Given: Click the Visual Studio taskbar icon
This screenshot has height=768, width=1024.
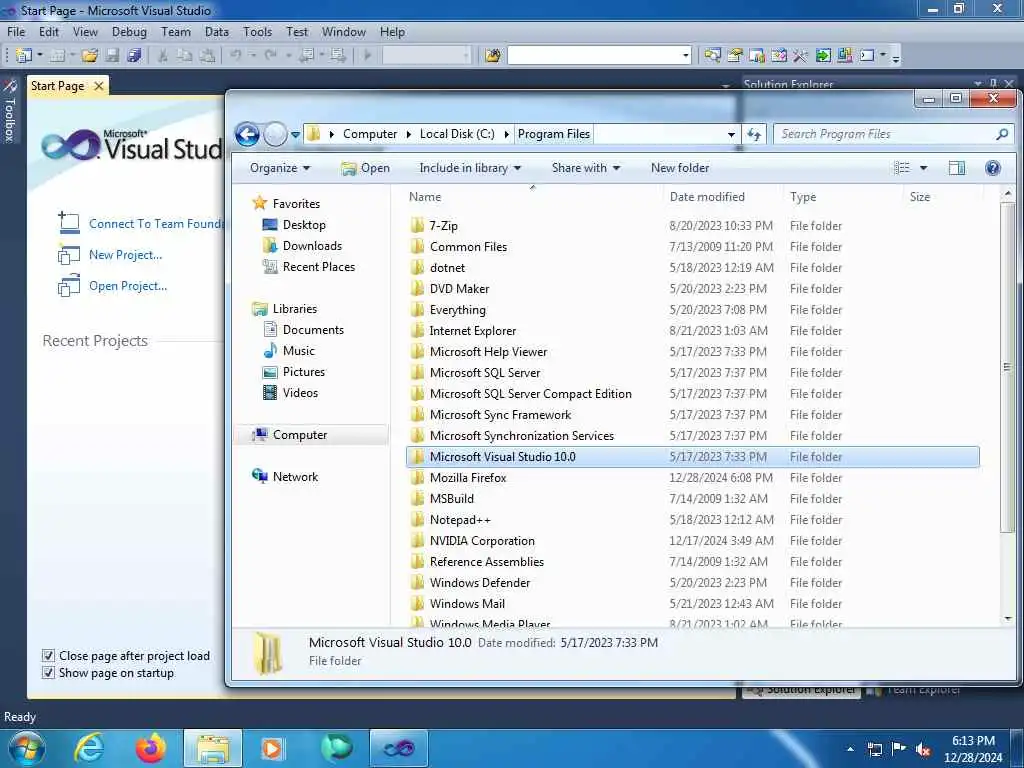Looking at the screenshot, I should [399, 748].
